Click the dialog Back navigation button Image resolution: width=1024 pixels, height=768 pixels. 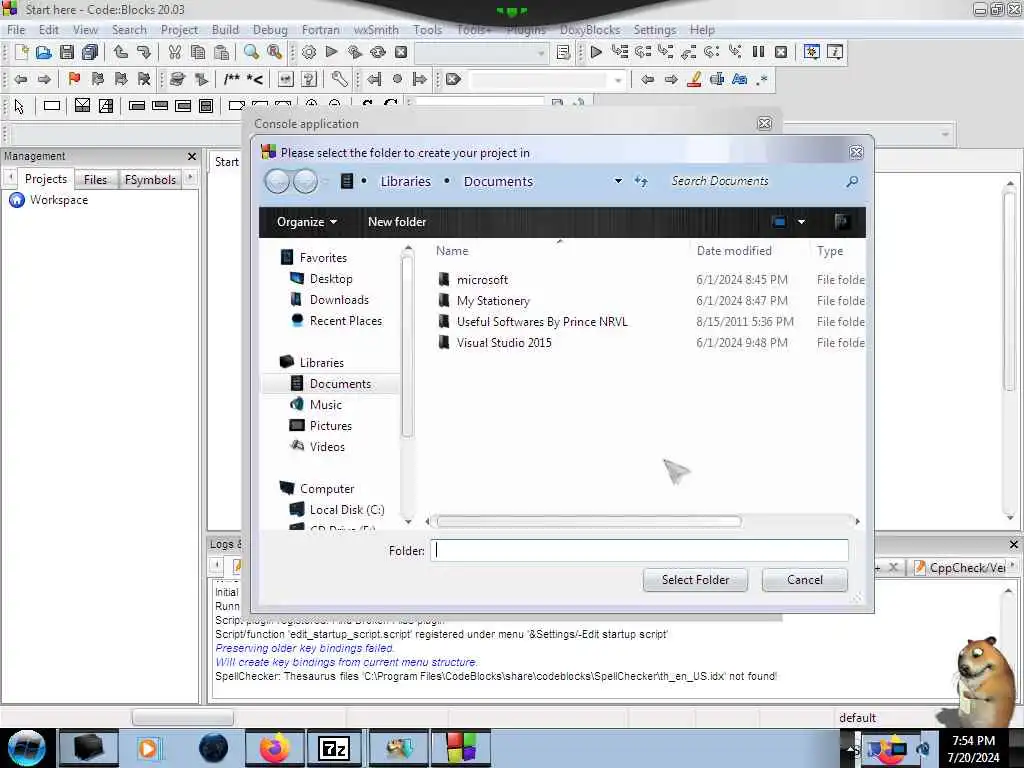click(x=278, y=181)
